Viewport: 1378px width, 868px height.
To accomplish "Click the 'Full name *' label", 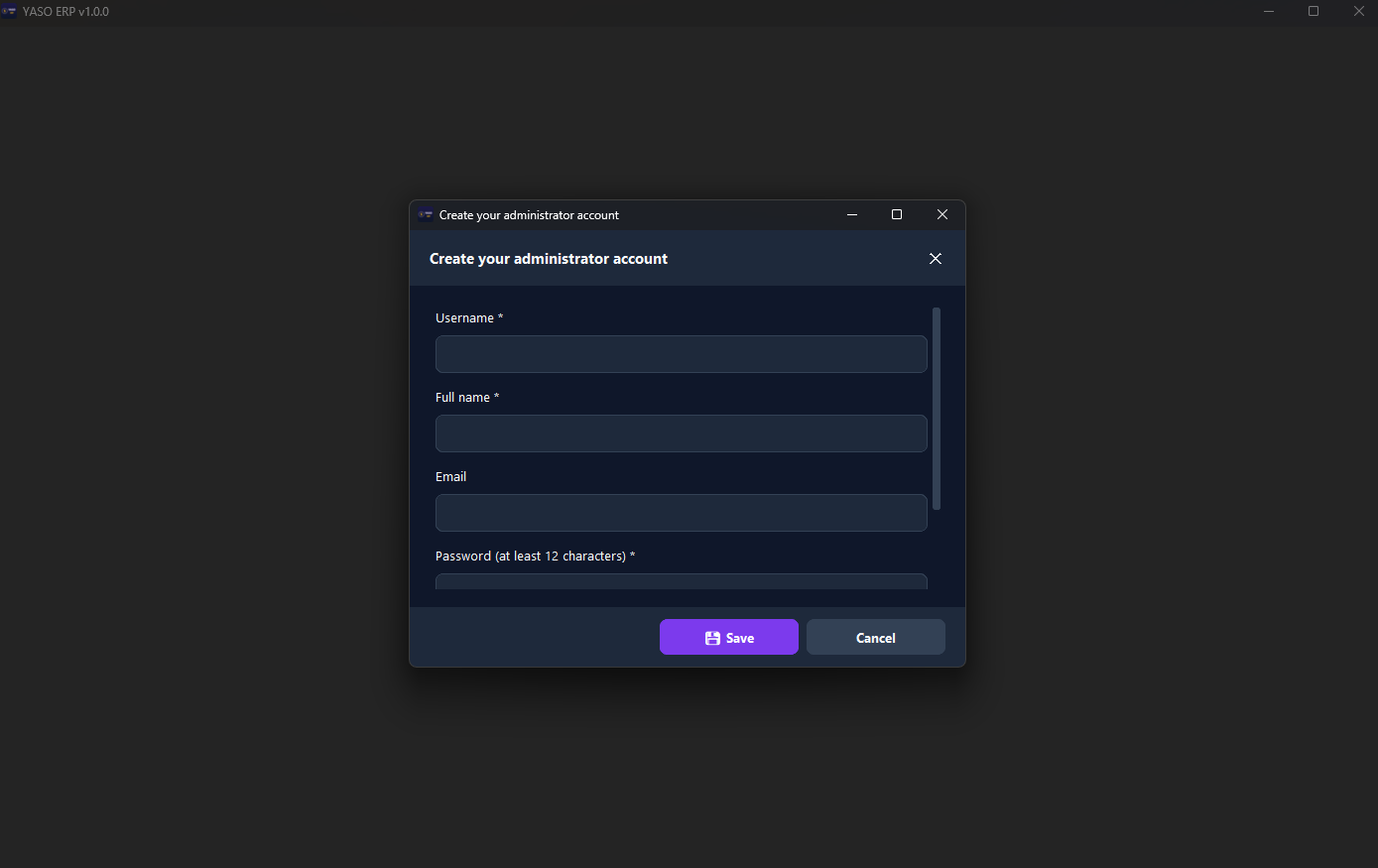I will point(467,398).
